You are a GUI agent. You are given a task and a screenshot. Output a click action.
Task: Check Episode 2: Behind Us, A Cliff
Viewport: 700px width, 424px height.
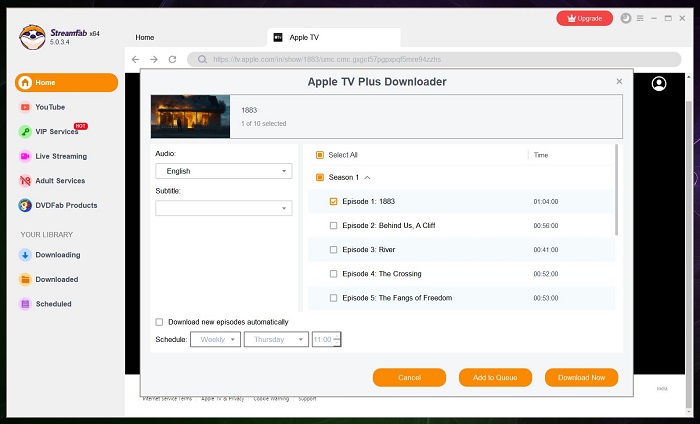point(333,225)
